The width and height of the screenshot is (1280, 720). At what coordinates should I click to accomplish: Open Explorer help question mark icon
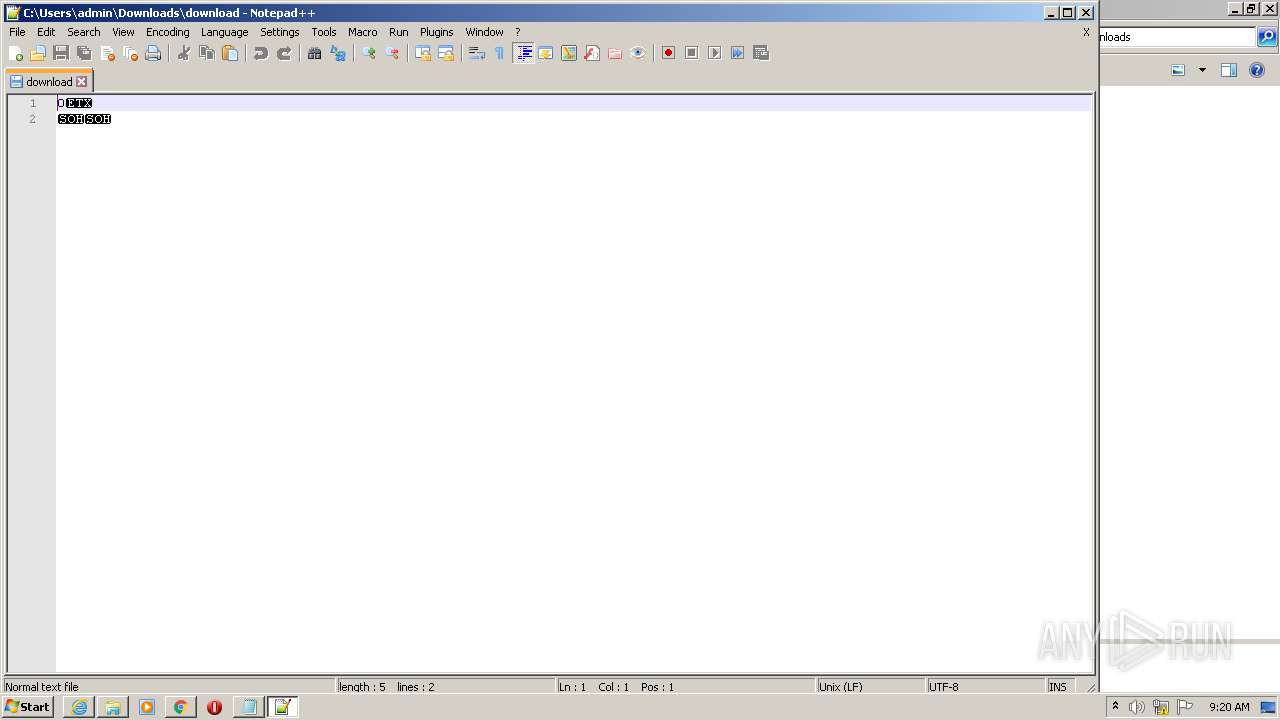click(1258, 70)
